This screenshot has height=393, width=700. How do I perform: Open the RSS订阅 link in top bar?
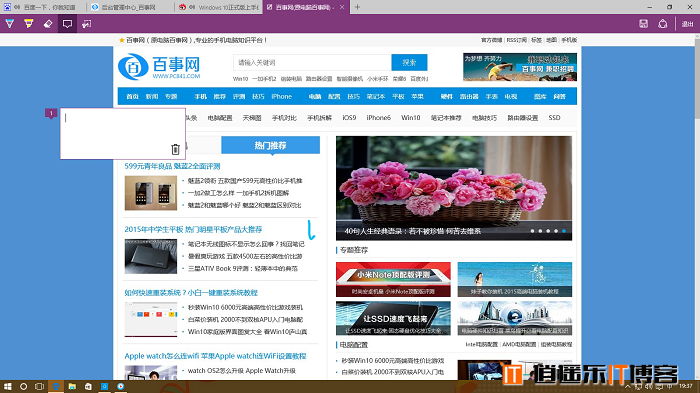click(517, 40)
